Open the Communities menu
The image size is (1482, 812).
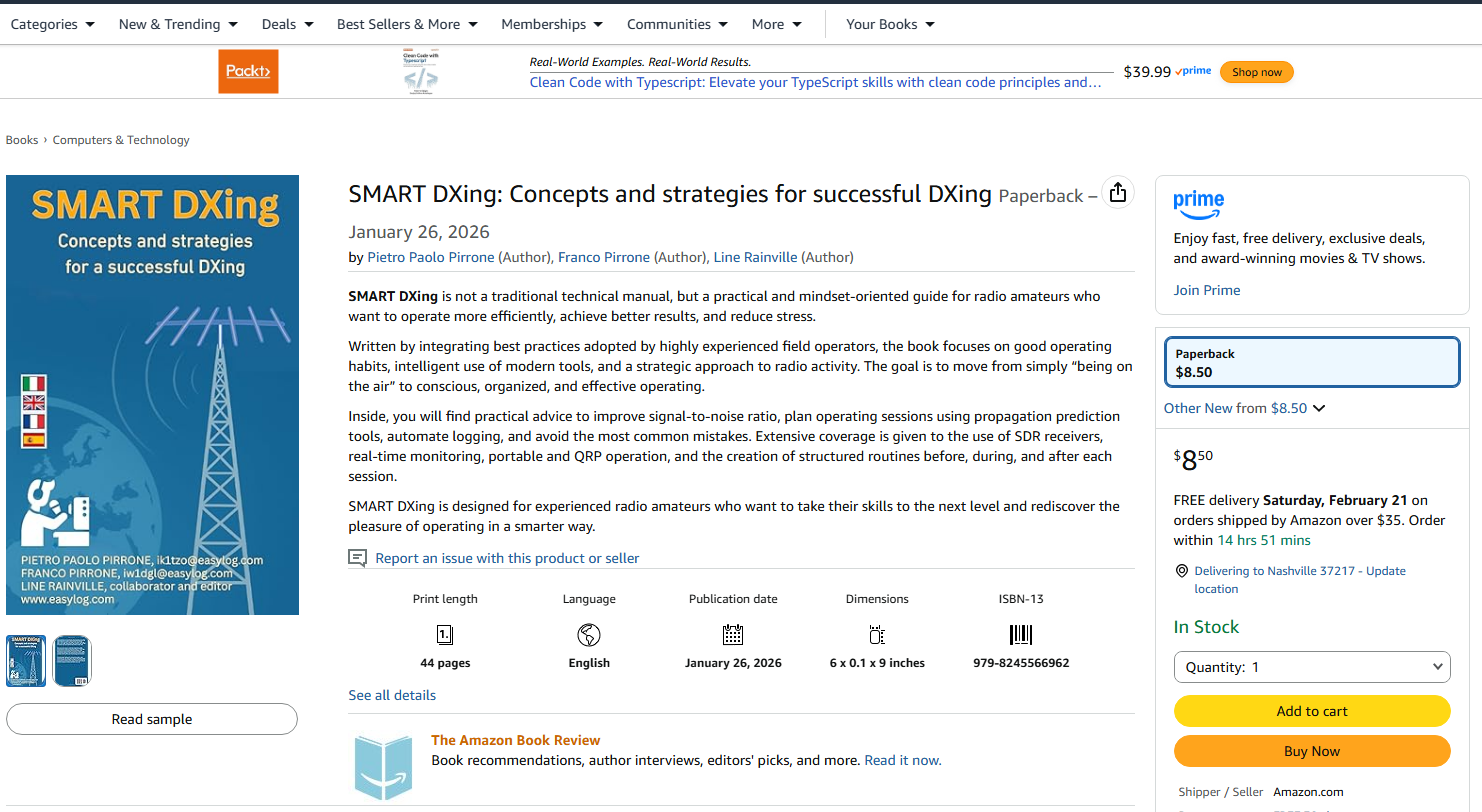pyautogui.click(x=677, y=24)
